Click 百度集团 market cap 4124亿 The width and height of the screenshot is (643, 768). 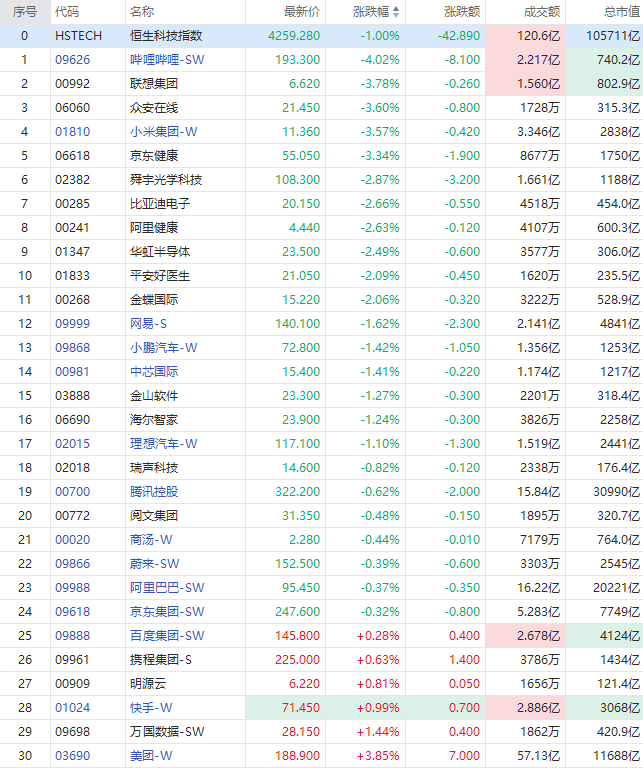(620, 636)
